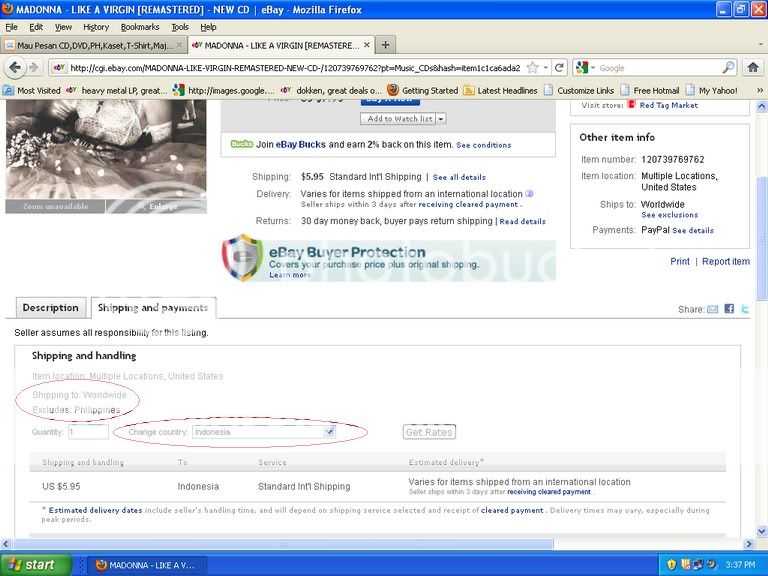The width and height of the screenshot is (768, 576).
Task: Open the File menu
Action: point(11,27)
